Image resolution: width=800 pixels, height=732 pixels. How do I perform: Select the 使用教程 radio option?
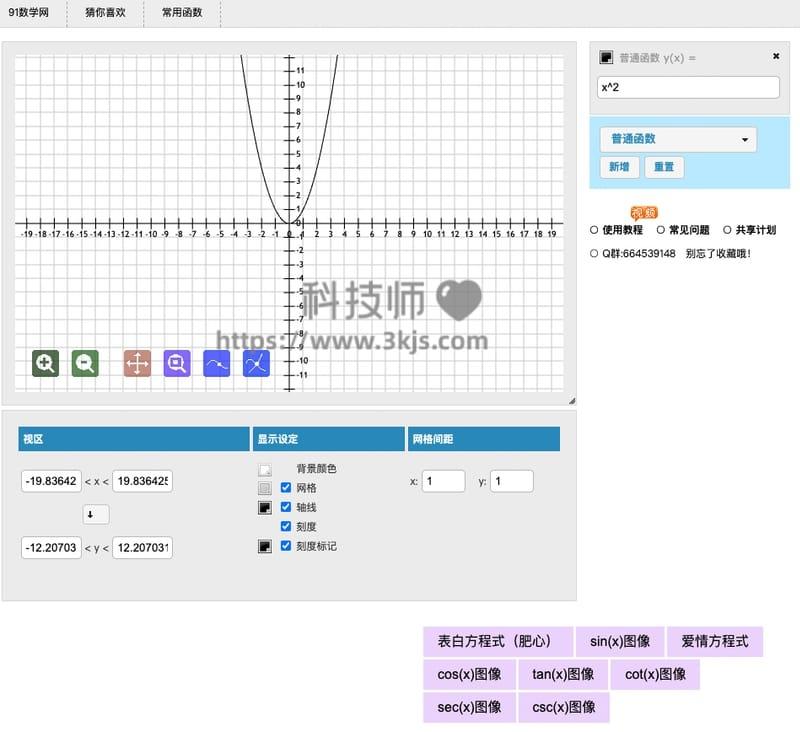click(594, 230)
